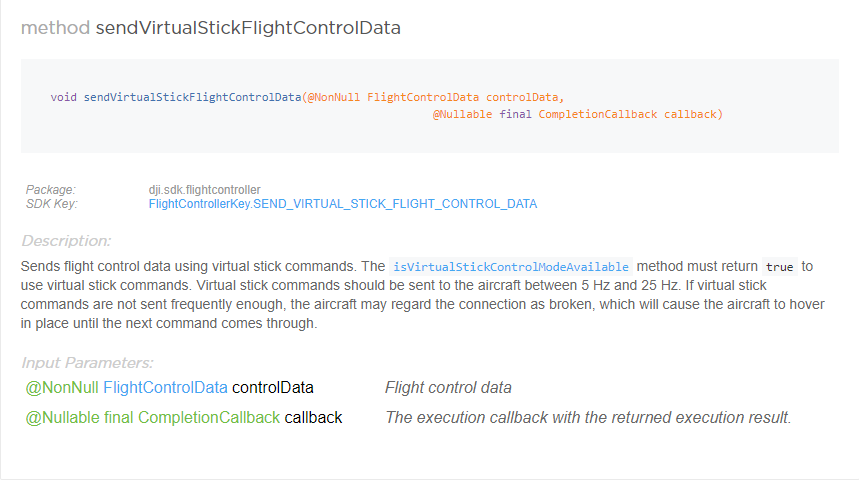Click FlightControlData type inside the code block

(x=423, y=97)
